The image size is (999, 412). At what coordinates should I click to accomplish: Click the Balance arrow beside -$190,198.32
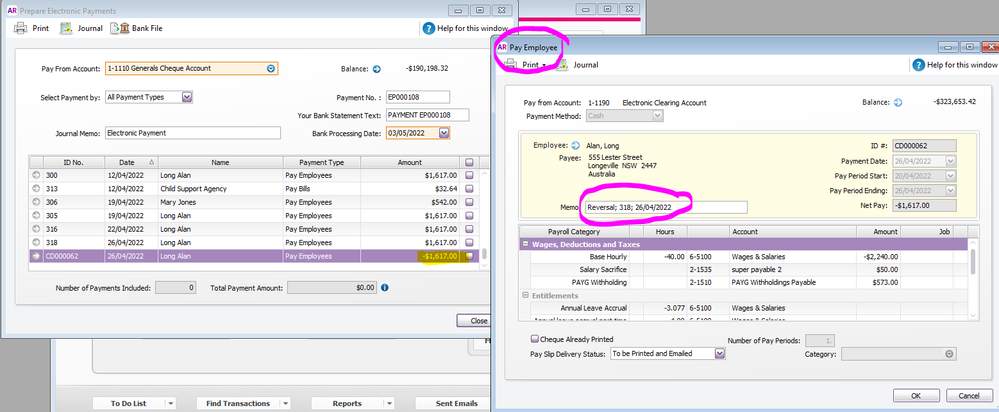pos(377,69)
